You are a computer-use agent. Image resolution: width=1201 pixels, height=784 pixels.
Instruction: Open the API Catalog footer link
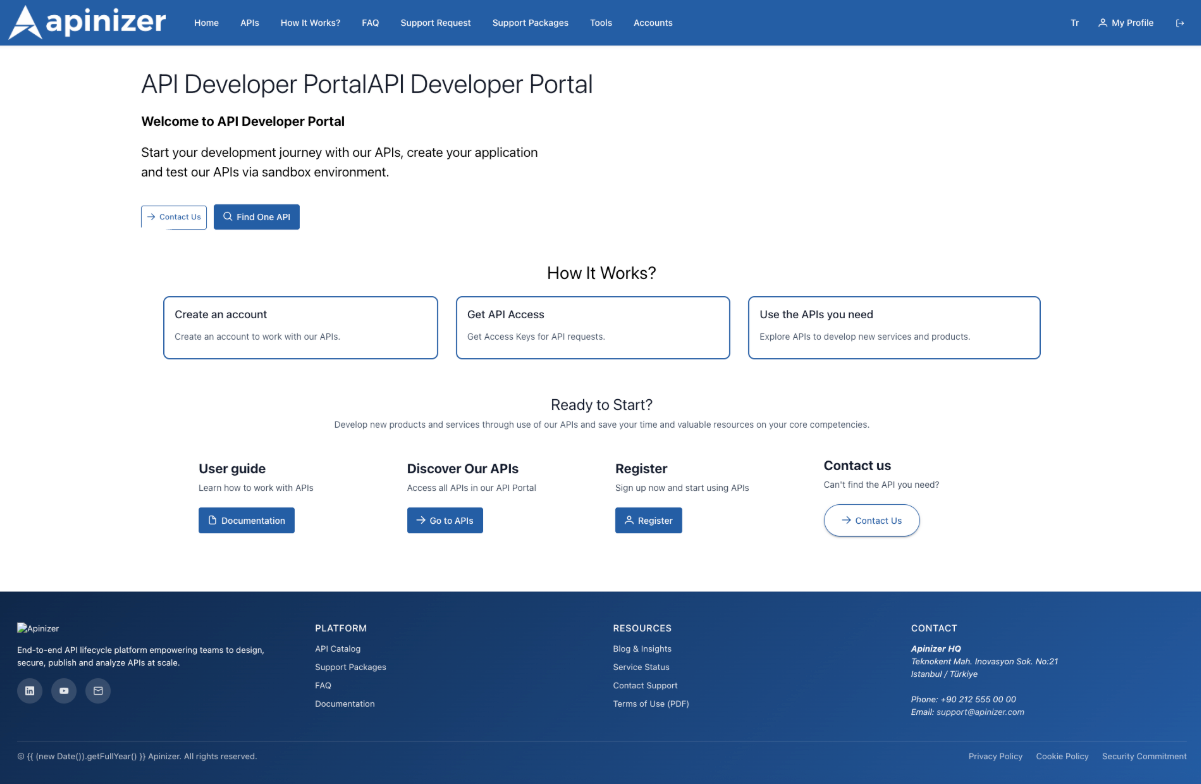pos(338,649)
